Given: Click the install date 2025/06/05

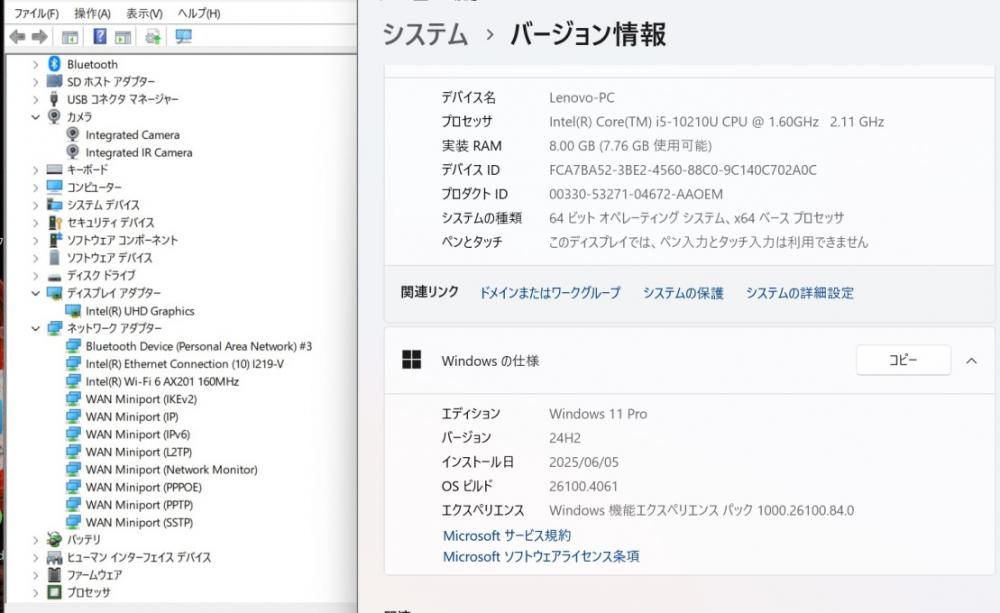Looking at the screenshot, I should pyautogui.click(x=584, y=462).
